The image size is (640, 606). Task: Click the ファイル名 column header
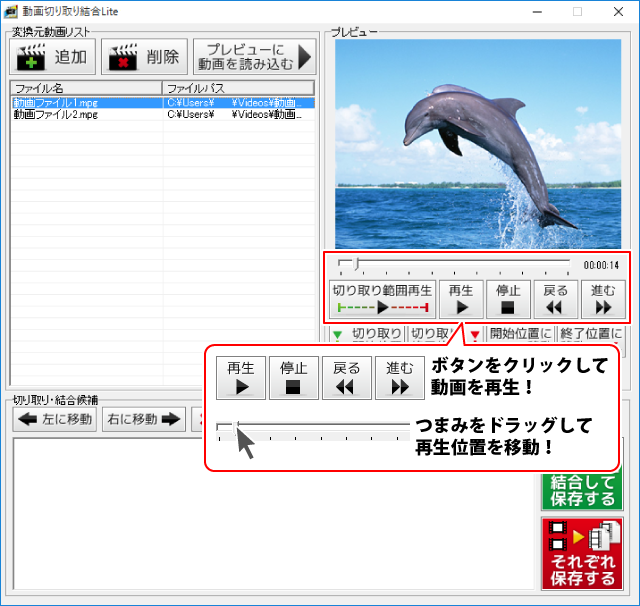click(86, 88)
